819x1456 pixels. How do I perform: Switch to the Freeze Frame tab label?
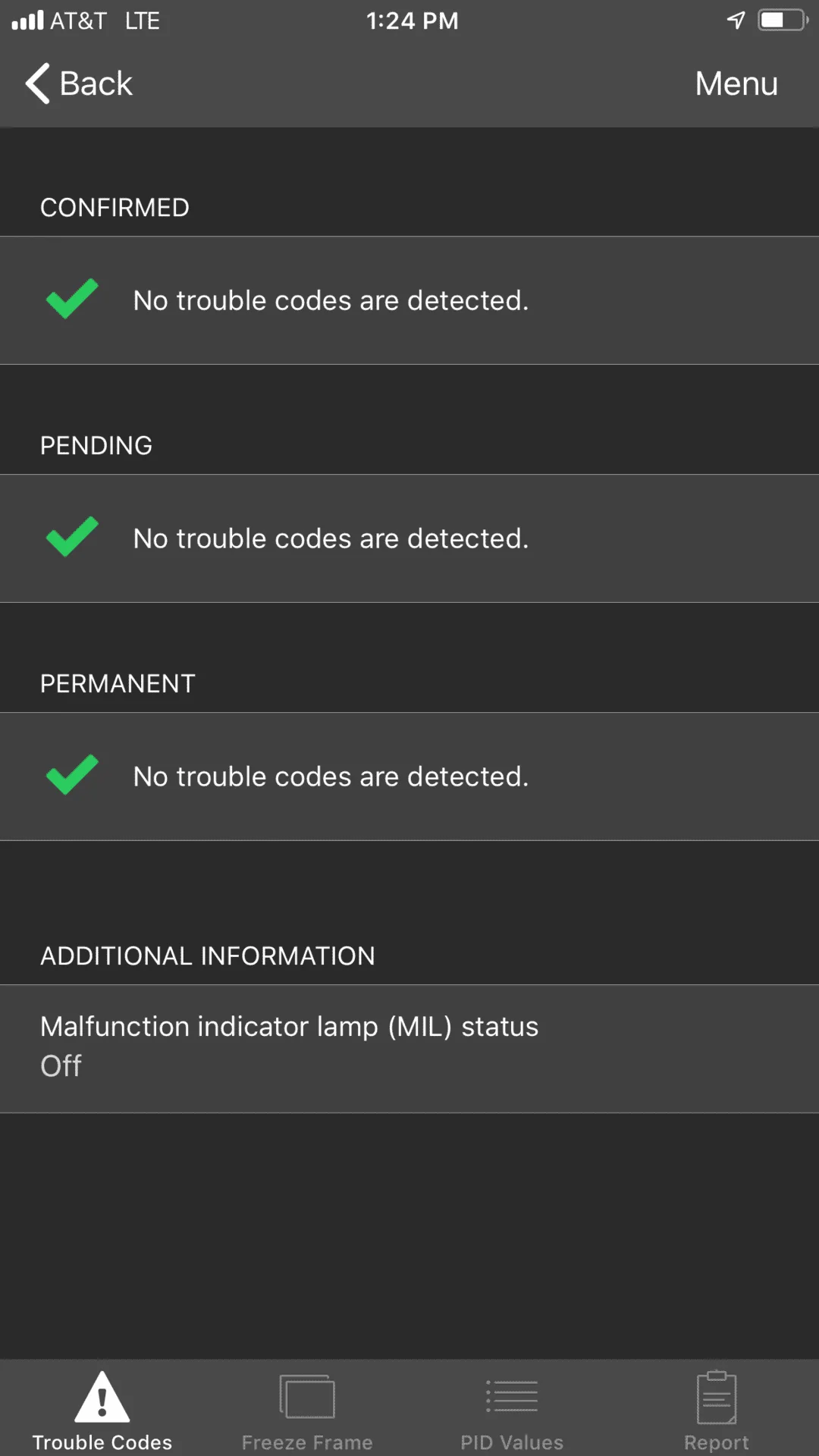(307, 1442)
